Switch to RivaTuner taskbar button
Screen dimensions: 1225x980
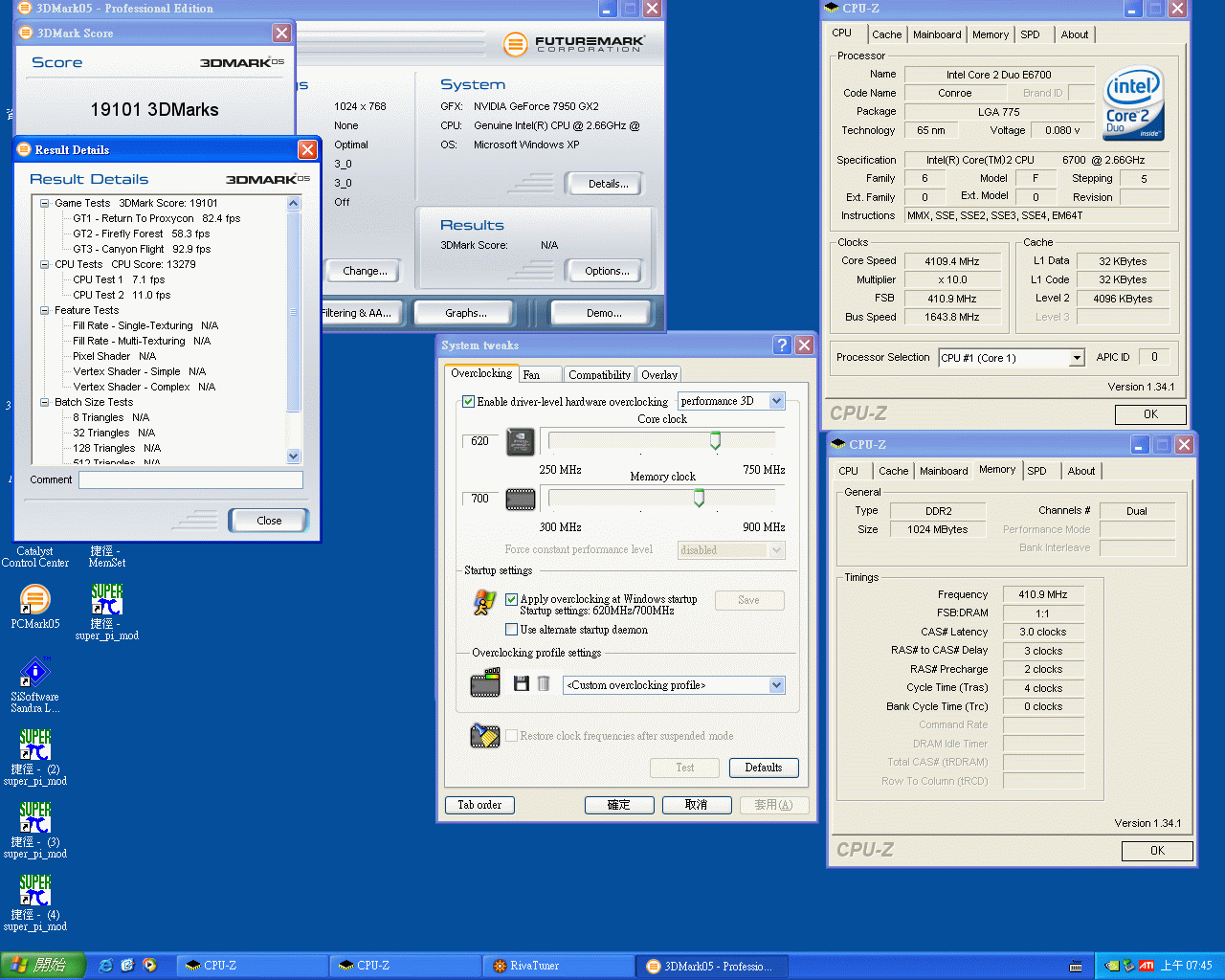(x=560, y=966)
